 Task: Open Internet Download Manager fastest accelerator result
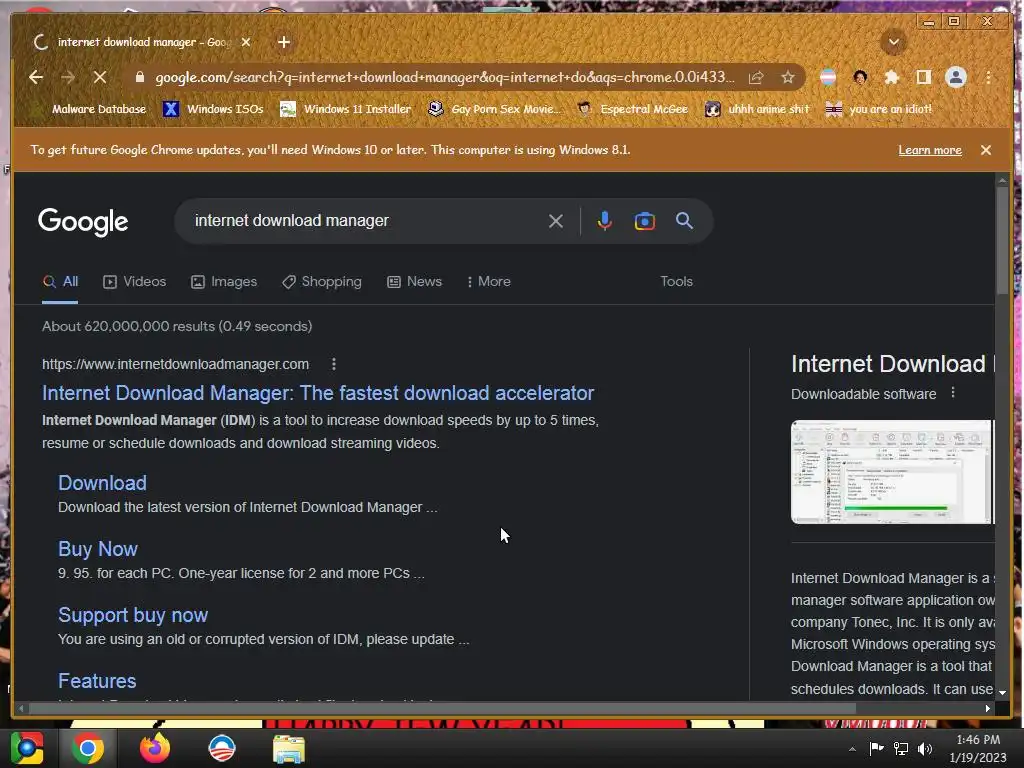pyautogui.click(x=318, y=393)
